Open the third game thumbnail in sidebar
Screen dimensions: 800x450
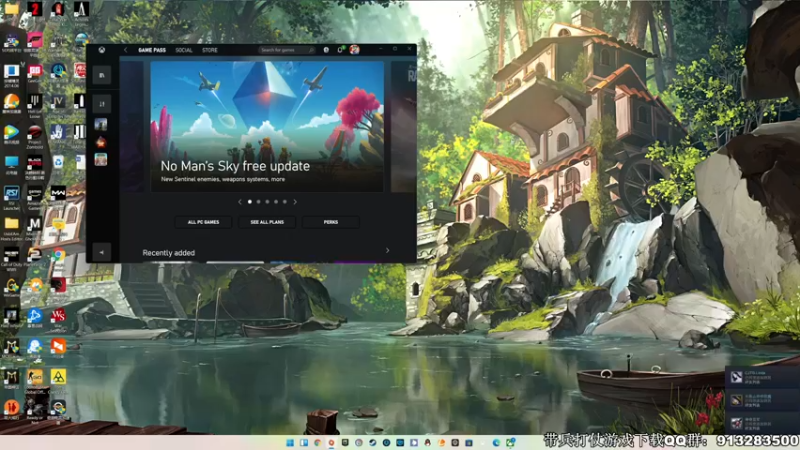[x=101, y=160]
